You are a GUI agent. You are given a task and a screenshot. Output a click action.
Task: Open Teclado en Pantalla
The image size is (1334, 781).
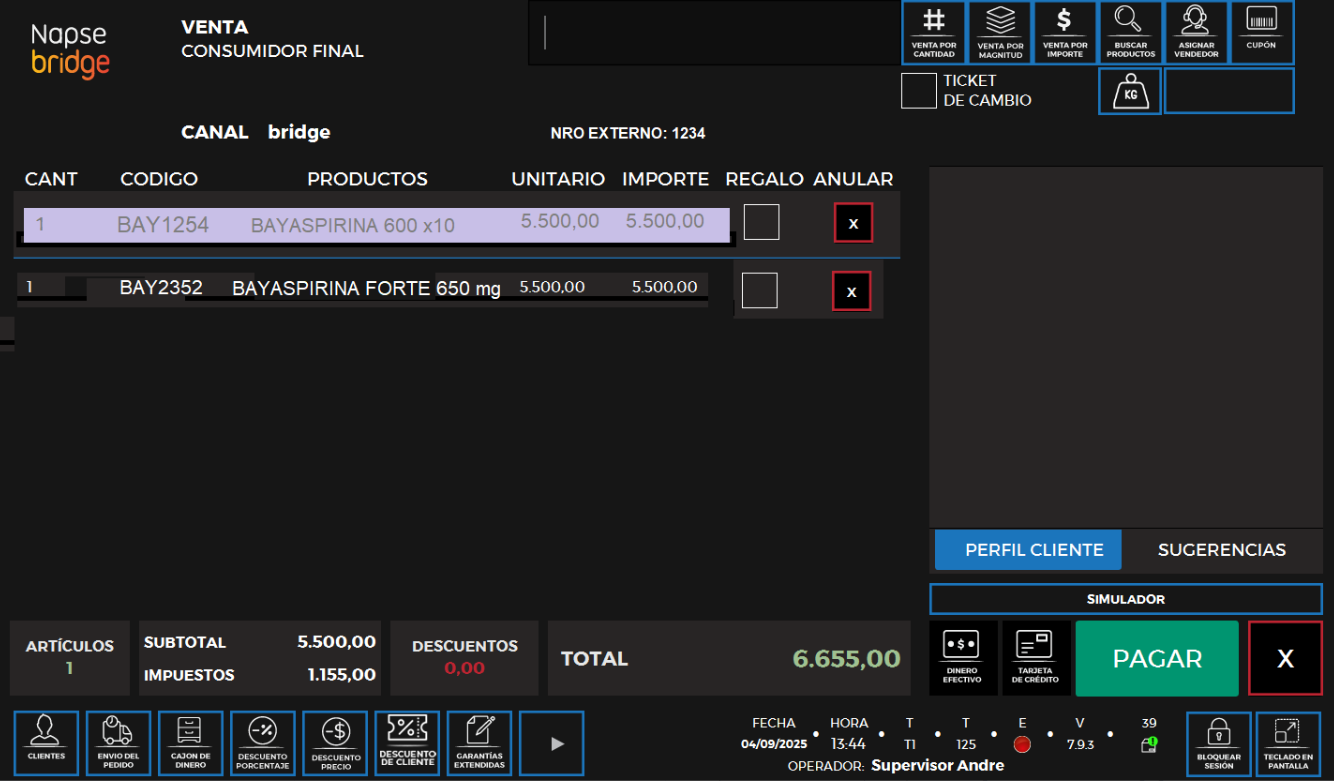click(1288, 743)
